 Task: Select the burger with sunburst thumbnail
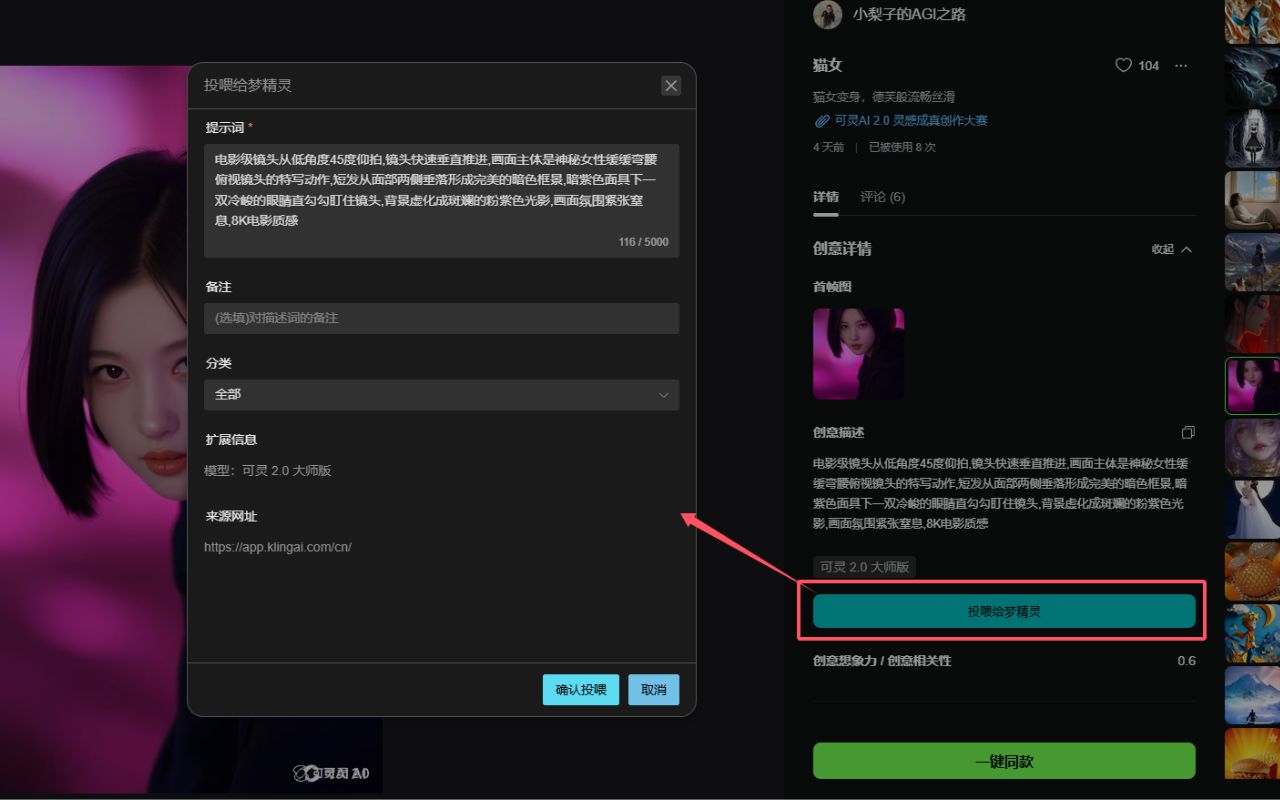1252,754
